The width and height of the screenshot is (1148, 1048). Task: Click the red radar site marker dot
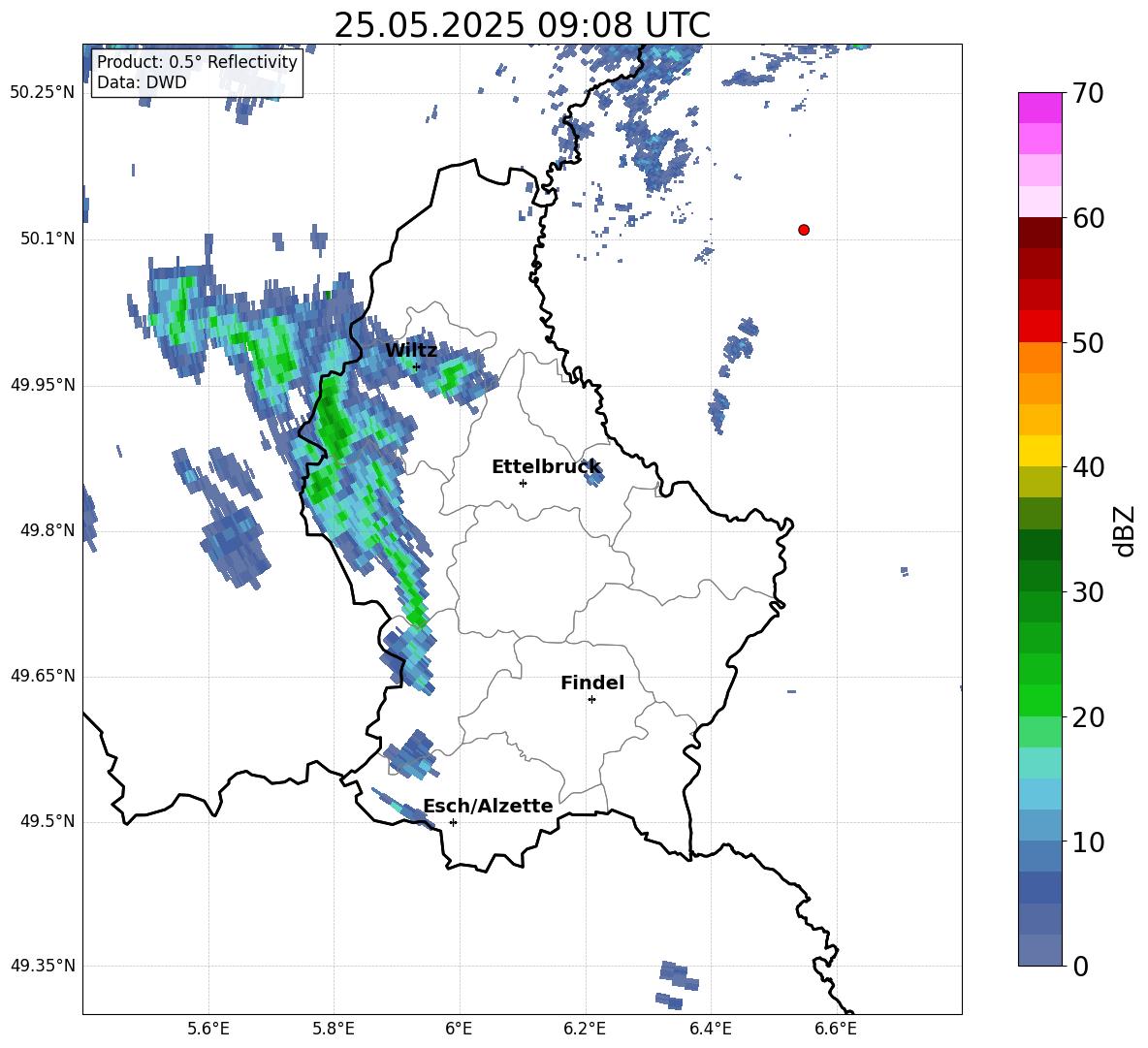(804, 230)
